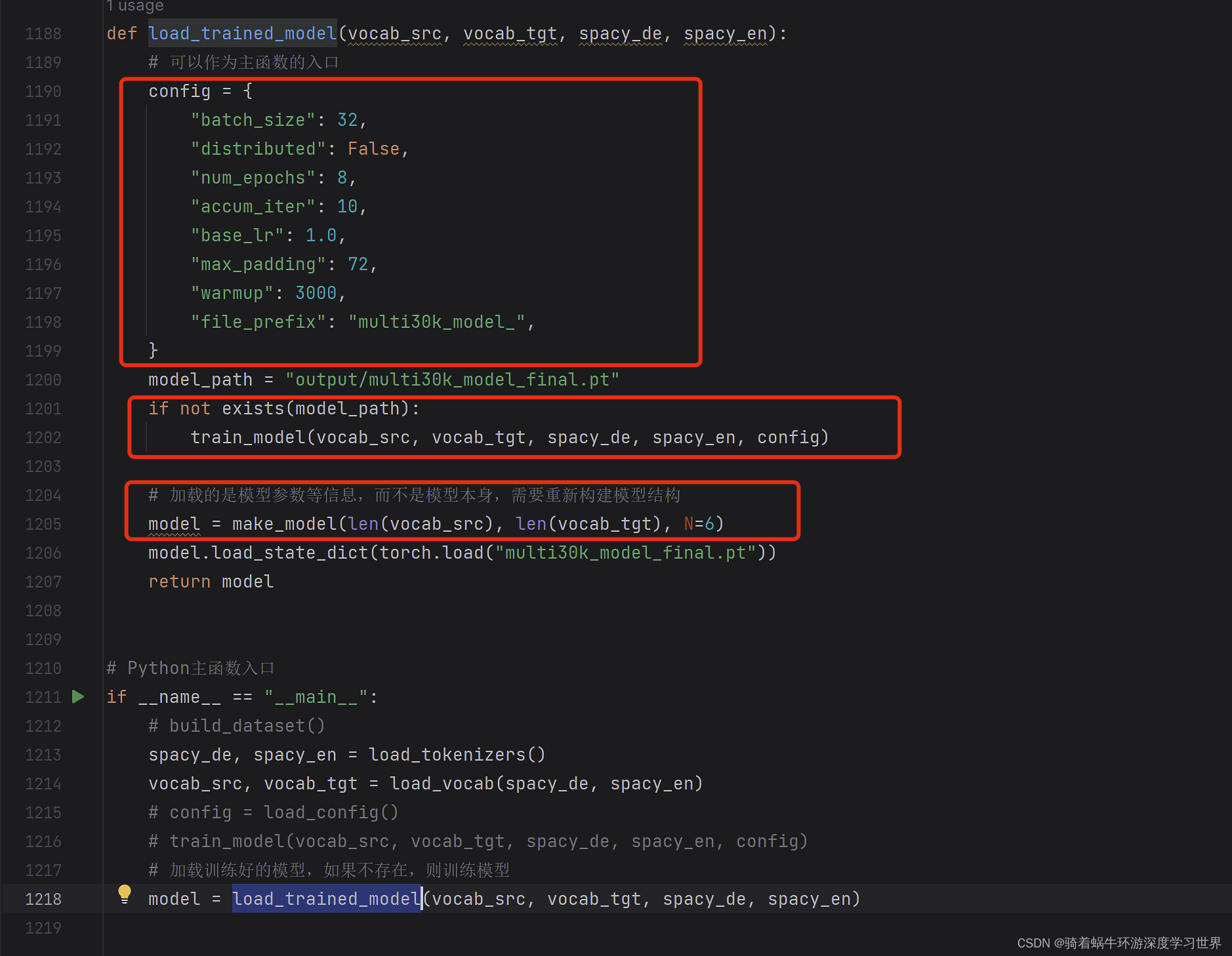Click the value 72 after max_padding
The width and height of the screenshot is (1232, 956).
pos(358,264)
